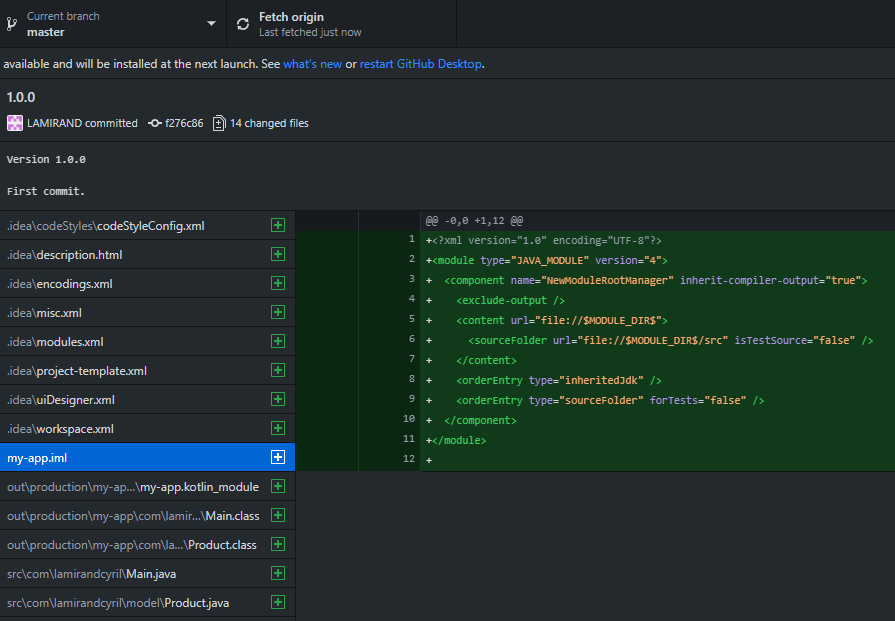895x621 pixels.
Task: Select .idea\description.html file
Action: 147,255
